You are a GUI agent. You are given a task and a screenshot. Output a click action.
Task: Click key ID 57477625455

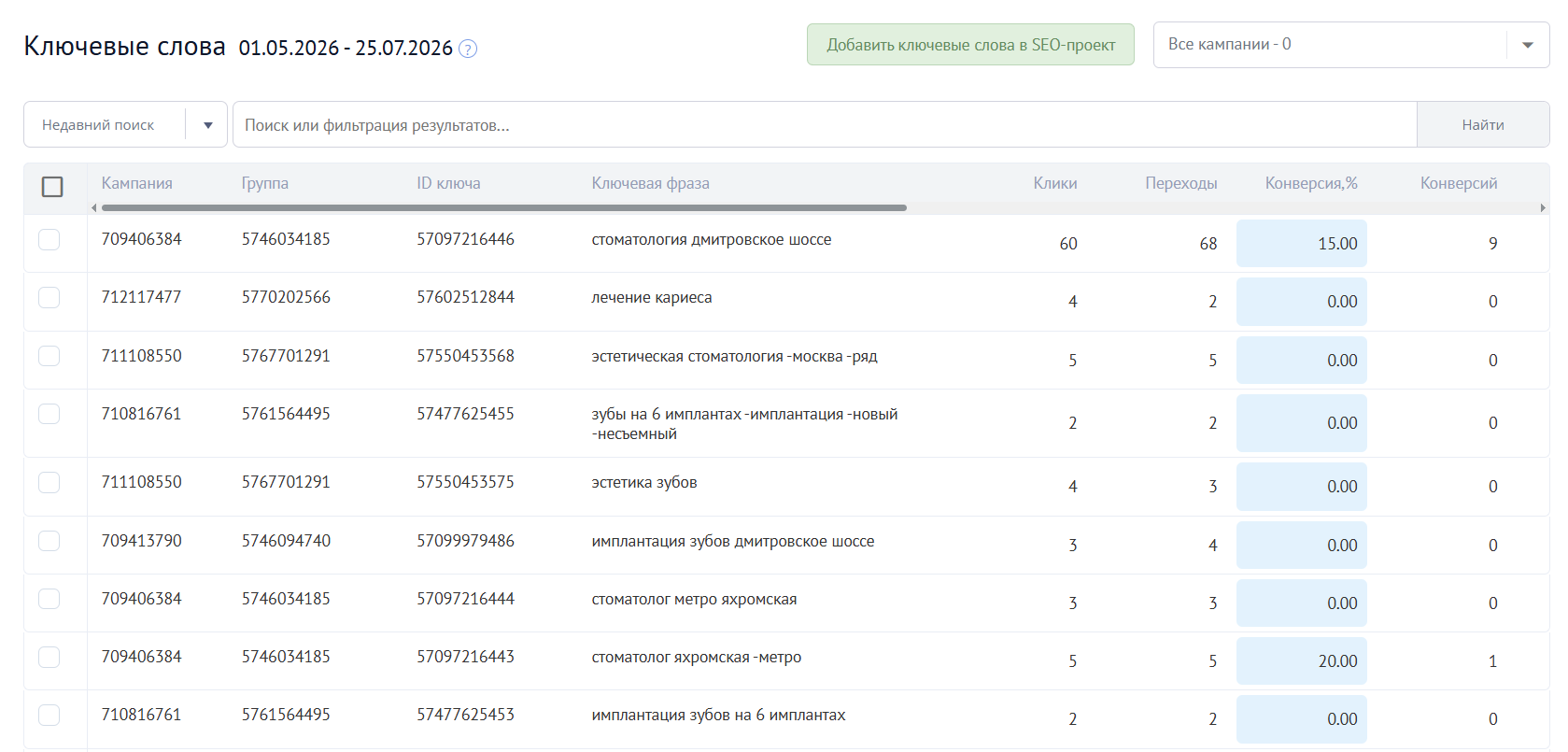coord(465,414)
